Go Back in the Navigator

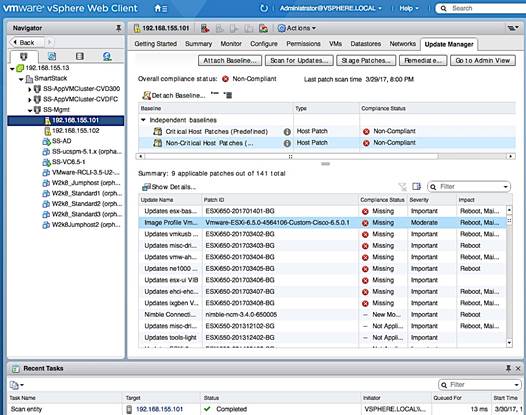(x=27, y=42)
